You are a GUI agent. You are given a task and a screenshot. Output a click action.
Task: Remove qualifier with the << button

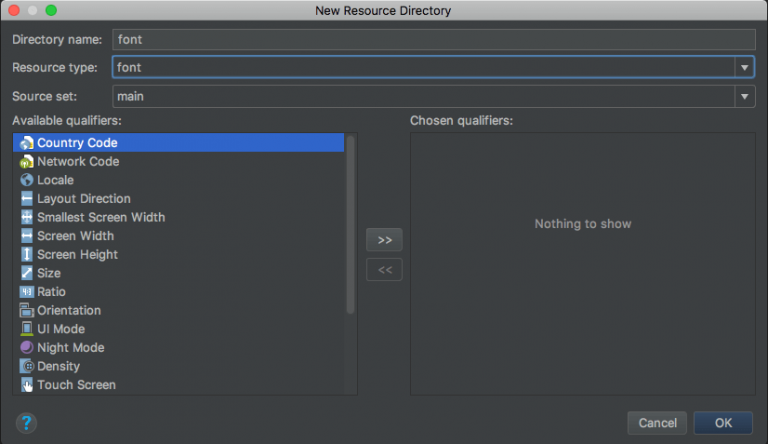click(384, 270)
